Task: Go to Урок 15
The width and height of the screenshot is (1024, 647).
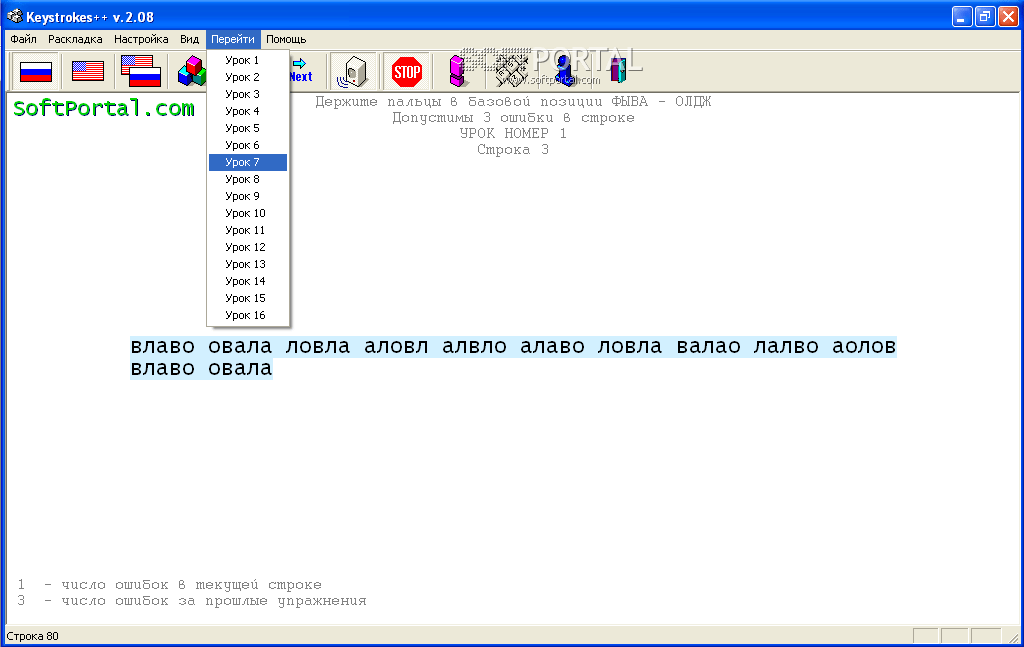Action: (248, 298)
